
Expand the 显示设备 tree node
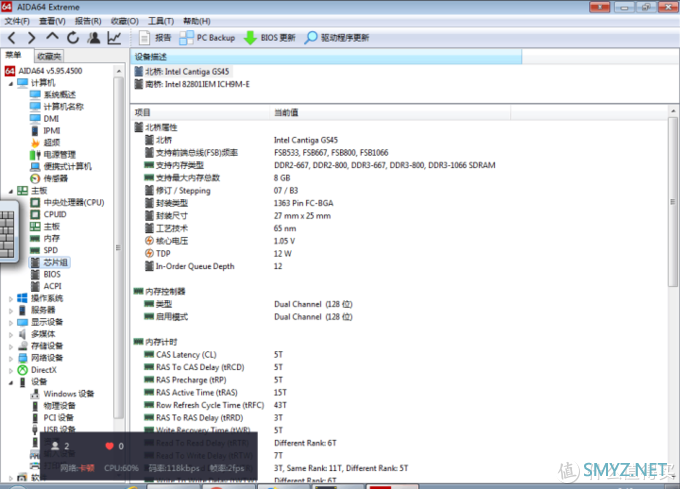tap(11, 323)
